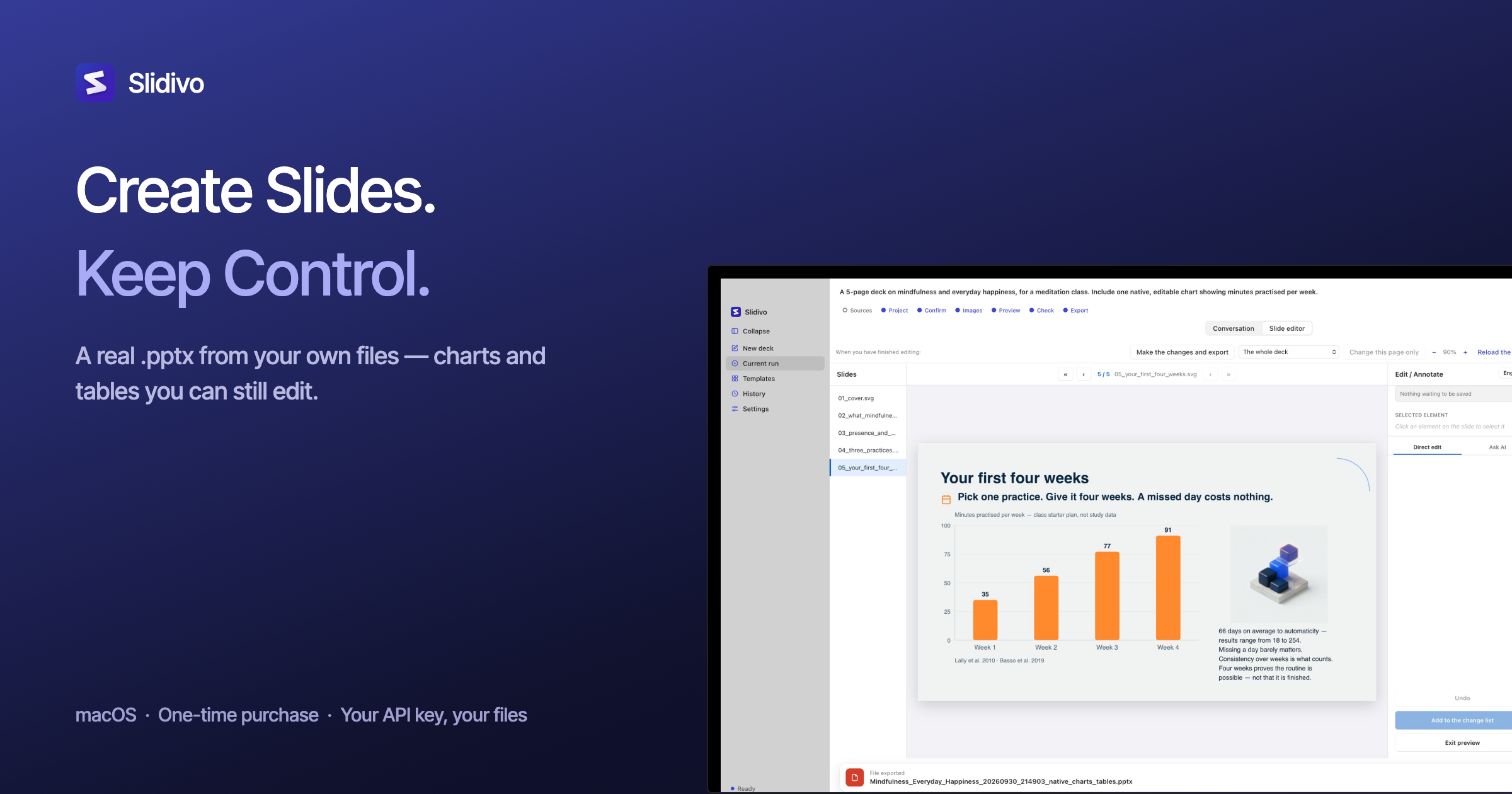Click the red exported file icon

click(x=854, y=777)
